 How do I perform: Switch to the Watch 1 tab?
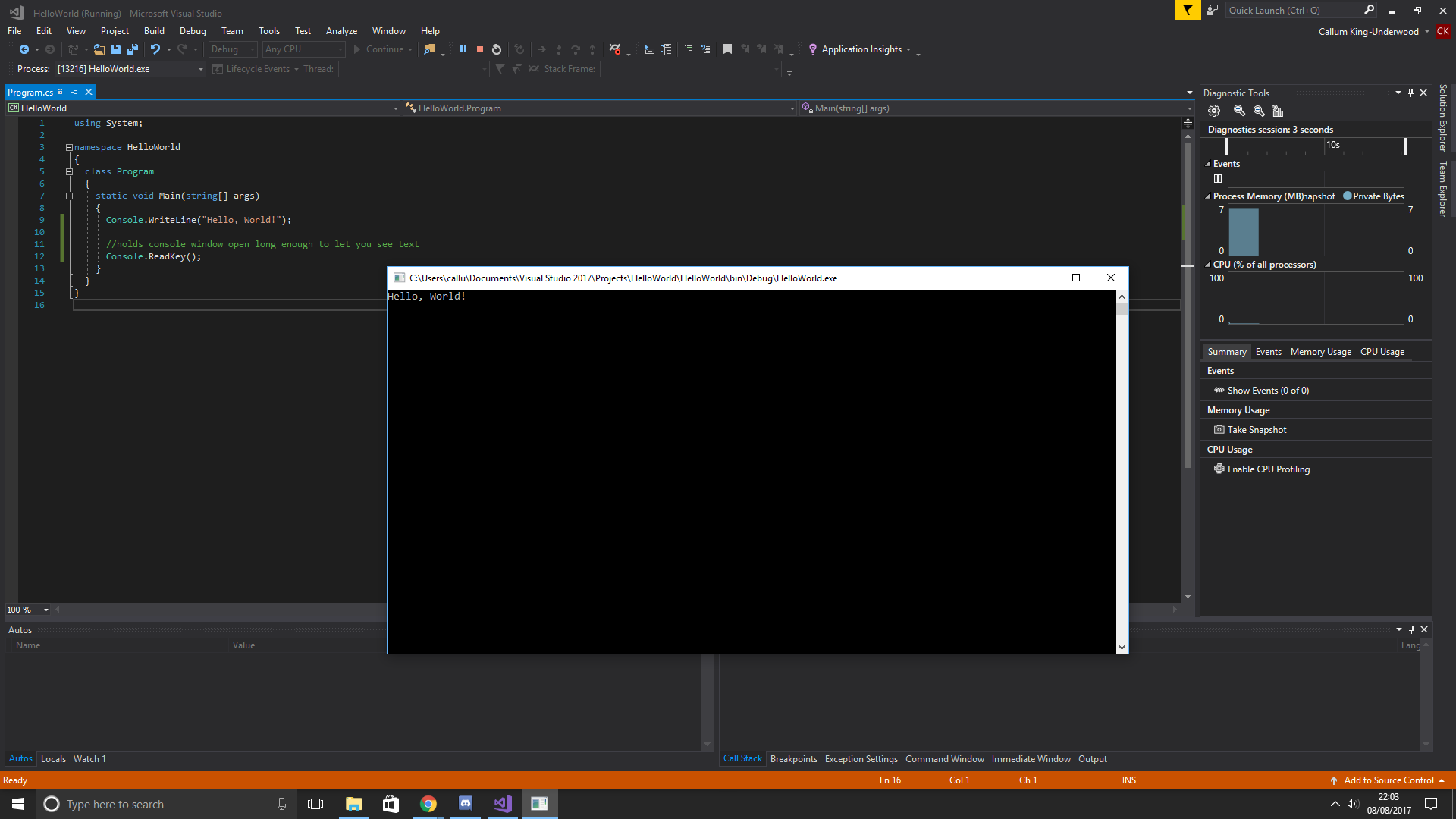tap(89, 759)
